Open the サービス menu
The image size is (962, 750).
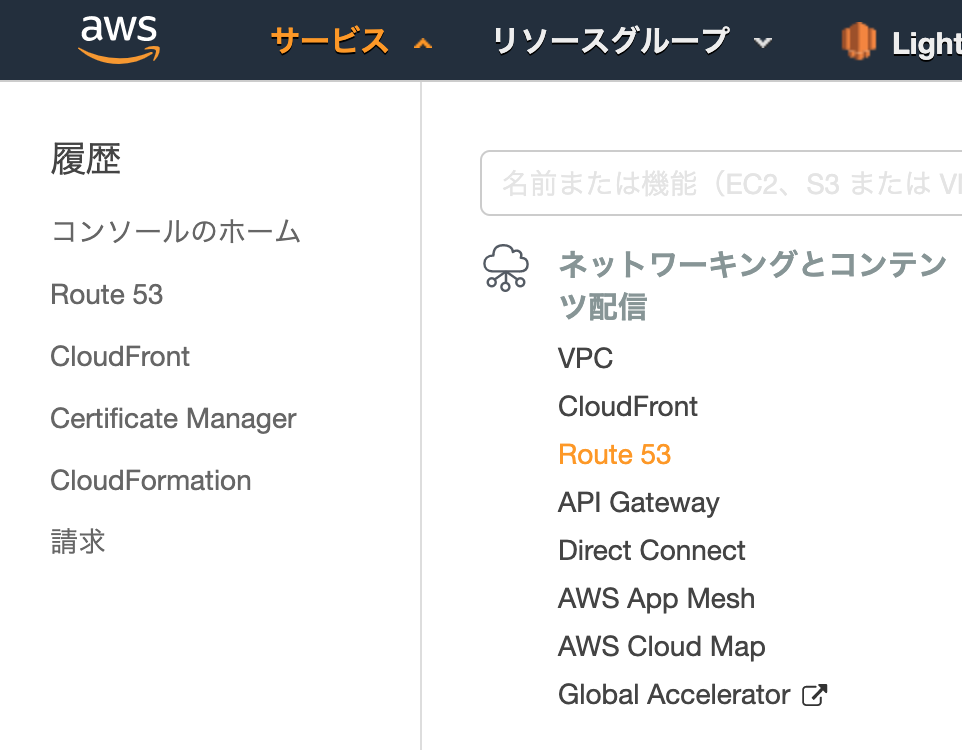[329, 41]
